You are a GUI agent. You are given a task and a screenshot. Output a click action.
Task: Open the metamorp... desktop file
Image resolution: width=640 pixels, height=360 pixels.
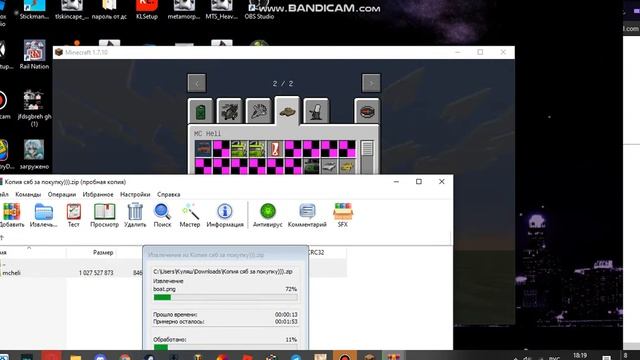pyautogui.click(x=184, y=10)
